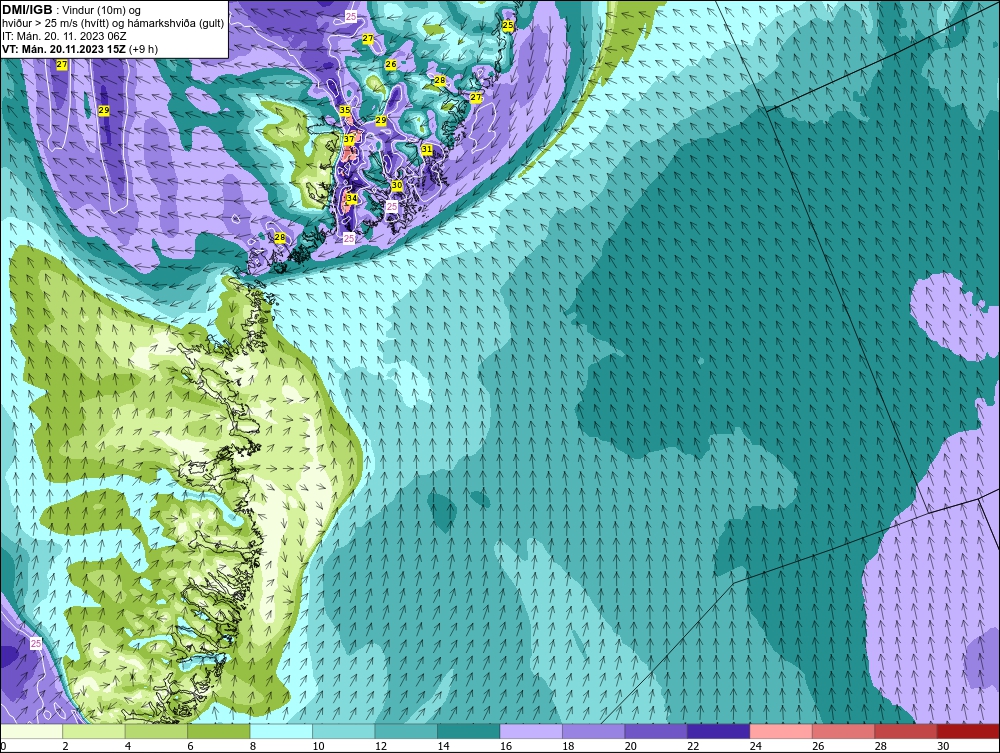Select the 22–24 m/s dark indigo legend swatch
Screen dimensions: 1000x753
(x=719, y=731)
